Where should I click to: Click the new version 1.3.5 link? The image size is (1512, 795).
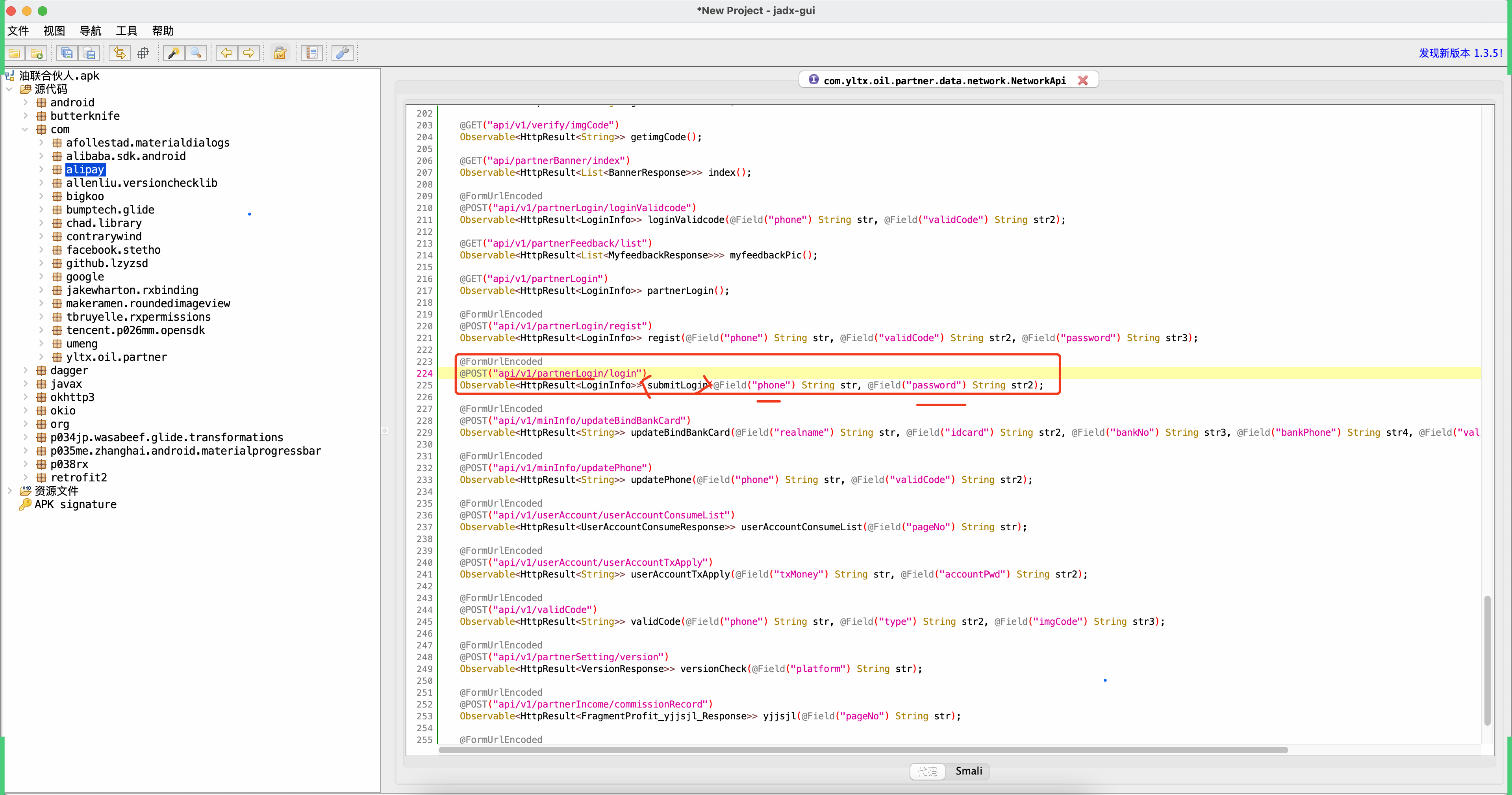pos(1460,53)
